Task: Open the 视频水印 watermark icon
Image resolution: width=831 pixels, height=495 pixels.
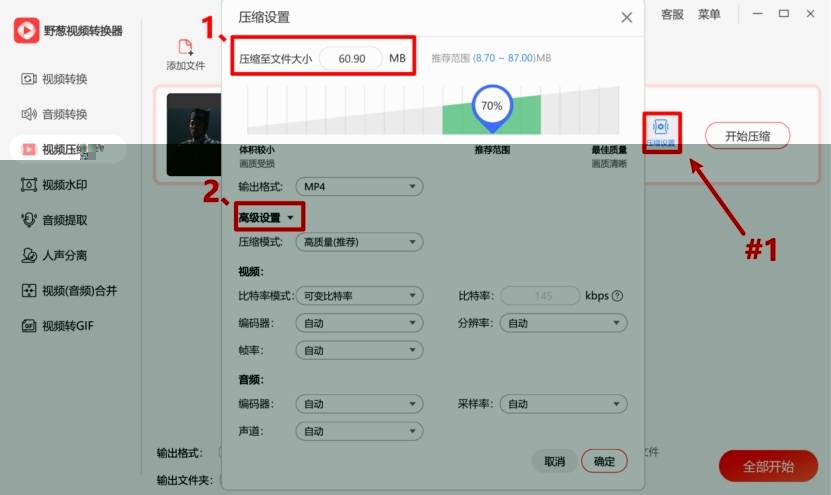Action: click(28, 184)
